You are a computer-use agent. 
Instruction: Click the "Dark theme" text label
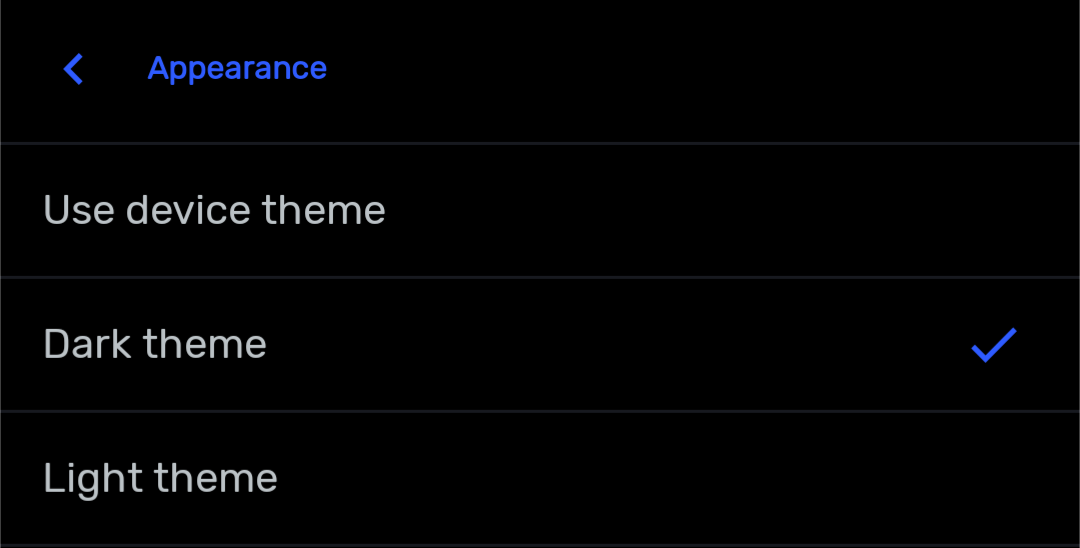[155, 345]
